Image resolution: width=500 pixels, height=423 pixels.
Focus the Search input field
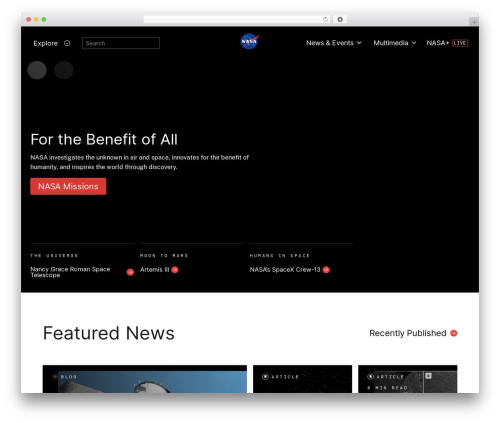pos(121,43)
